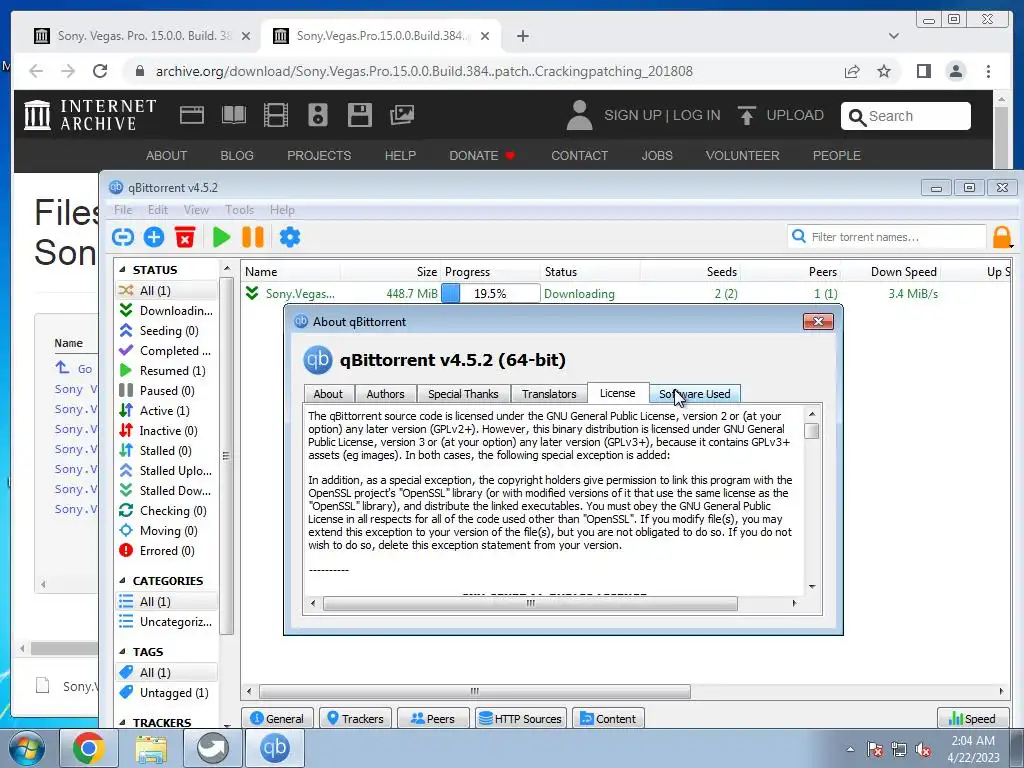Click Chrome icon in taskbar

(88, 748)
